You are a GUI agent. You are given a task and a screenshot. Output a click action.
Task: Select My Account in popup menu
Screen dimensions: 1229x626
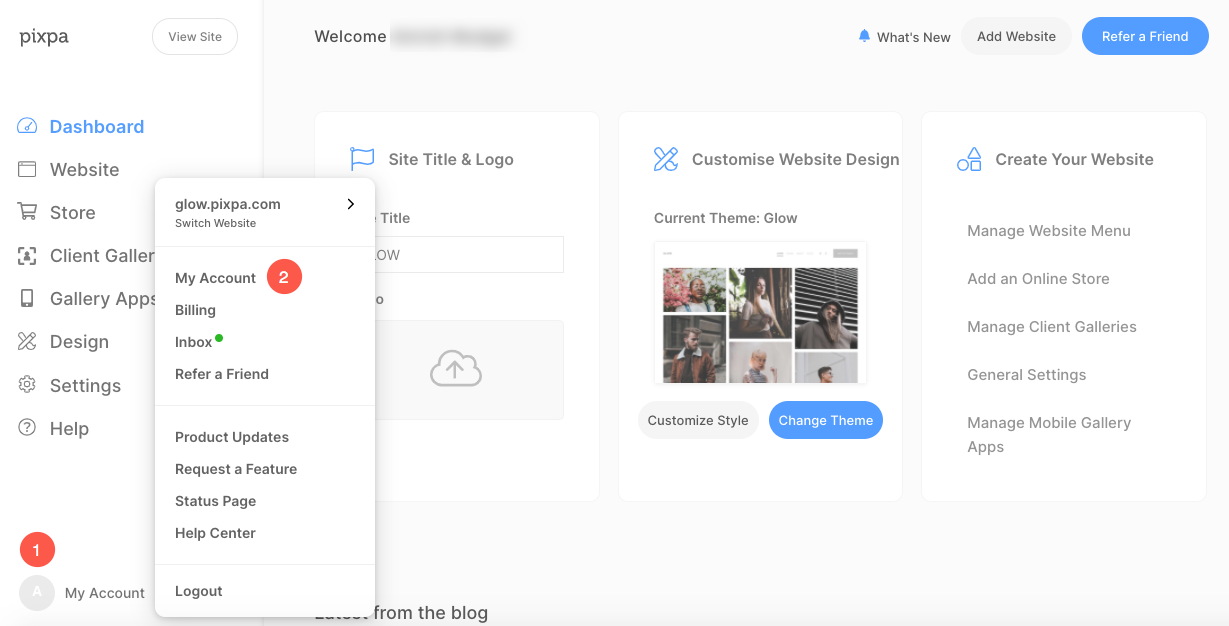pyautogui.click(x=215, y=278)
